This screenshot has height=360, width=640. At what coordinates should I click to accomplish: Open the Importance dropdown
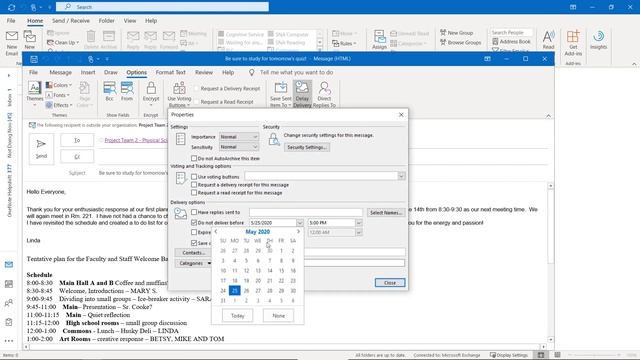tap(239, 137)
